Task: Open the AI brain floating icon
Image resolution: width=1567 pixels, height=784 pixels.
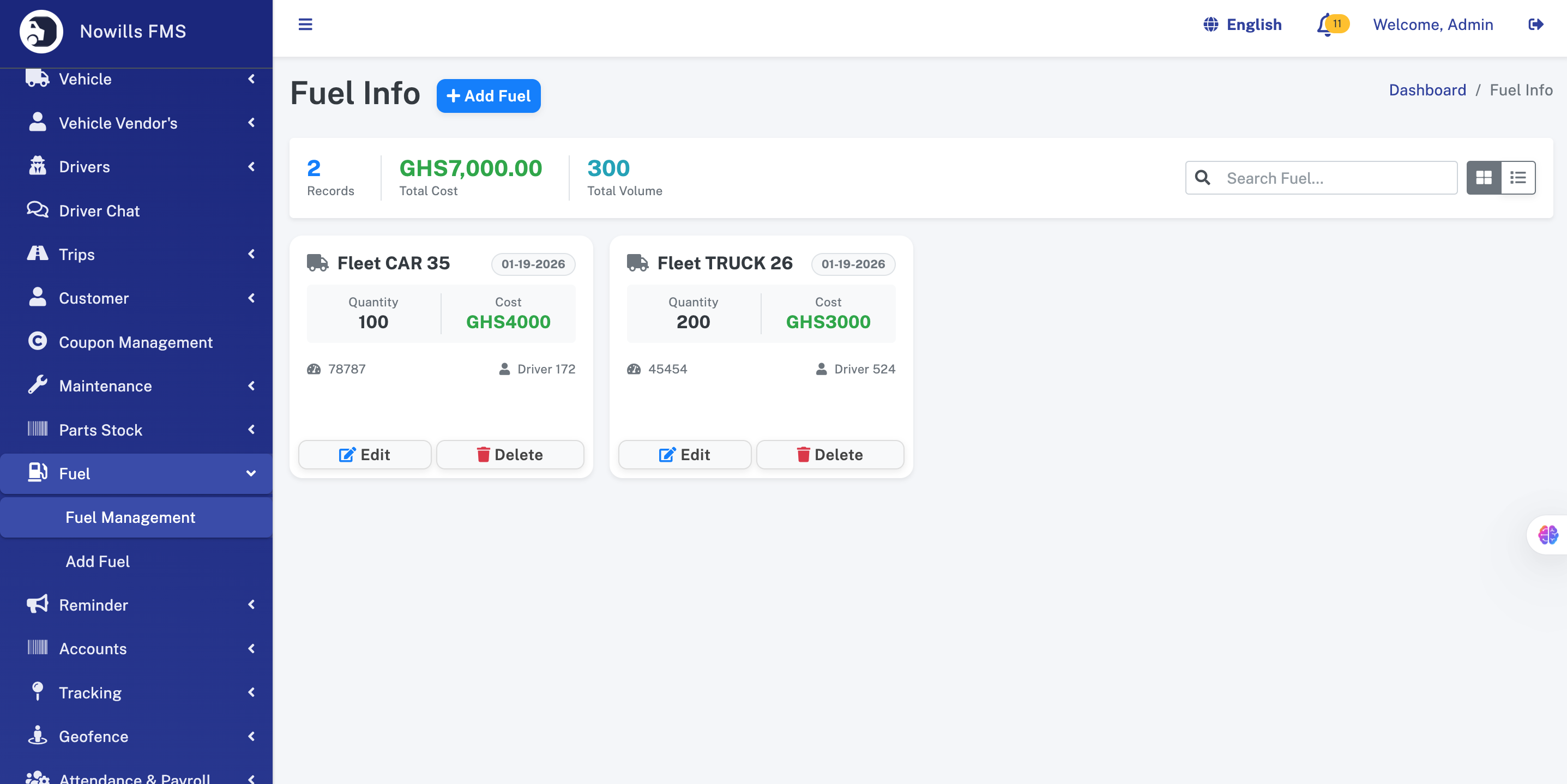Action: [x=1547, y=535]
